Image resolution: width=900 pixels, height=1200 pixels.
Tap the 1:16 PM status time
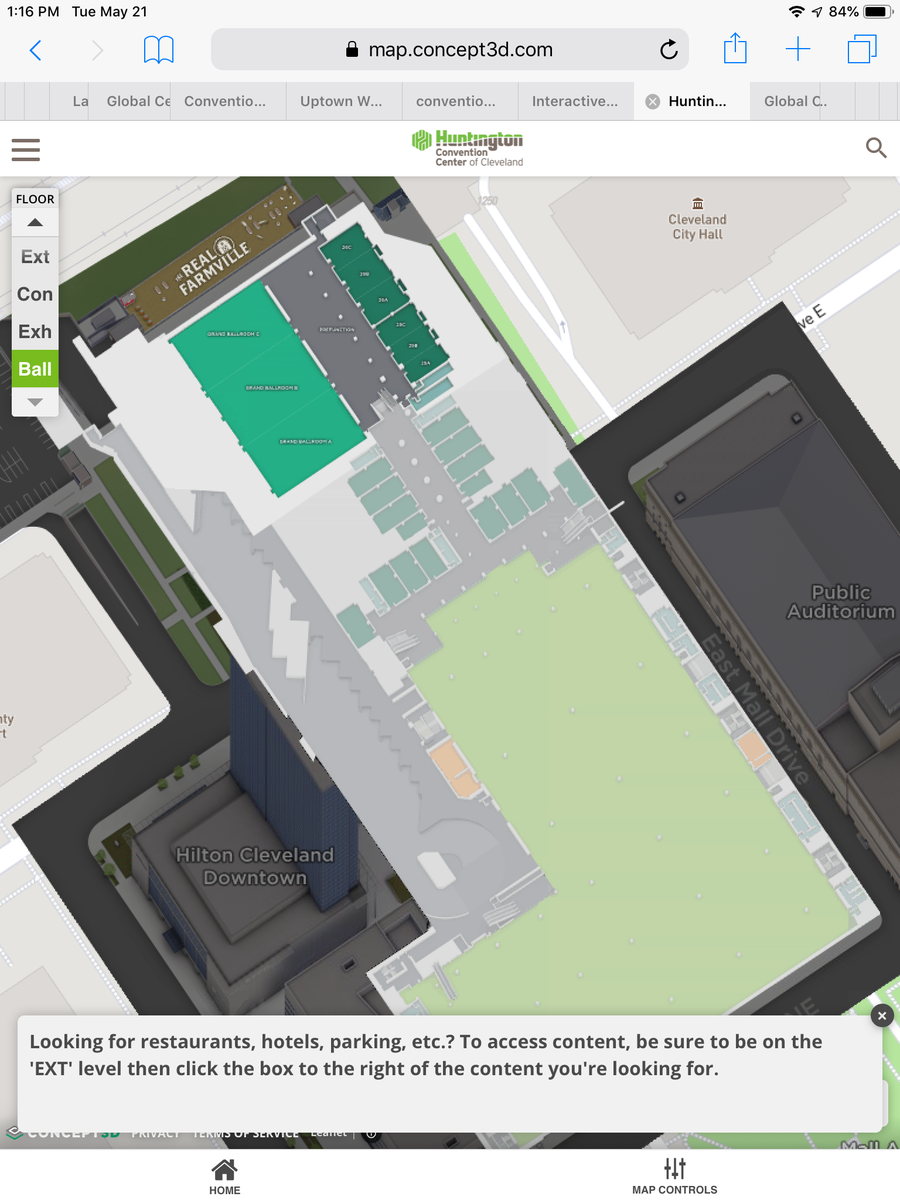pos(33,12)
